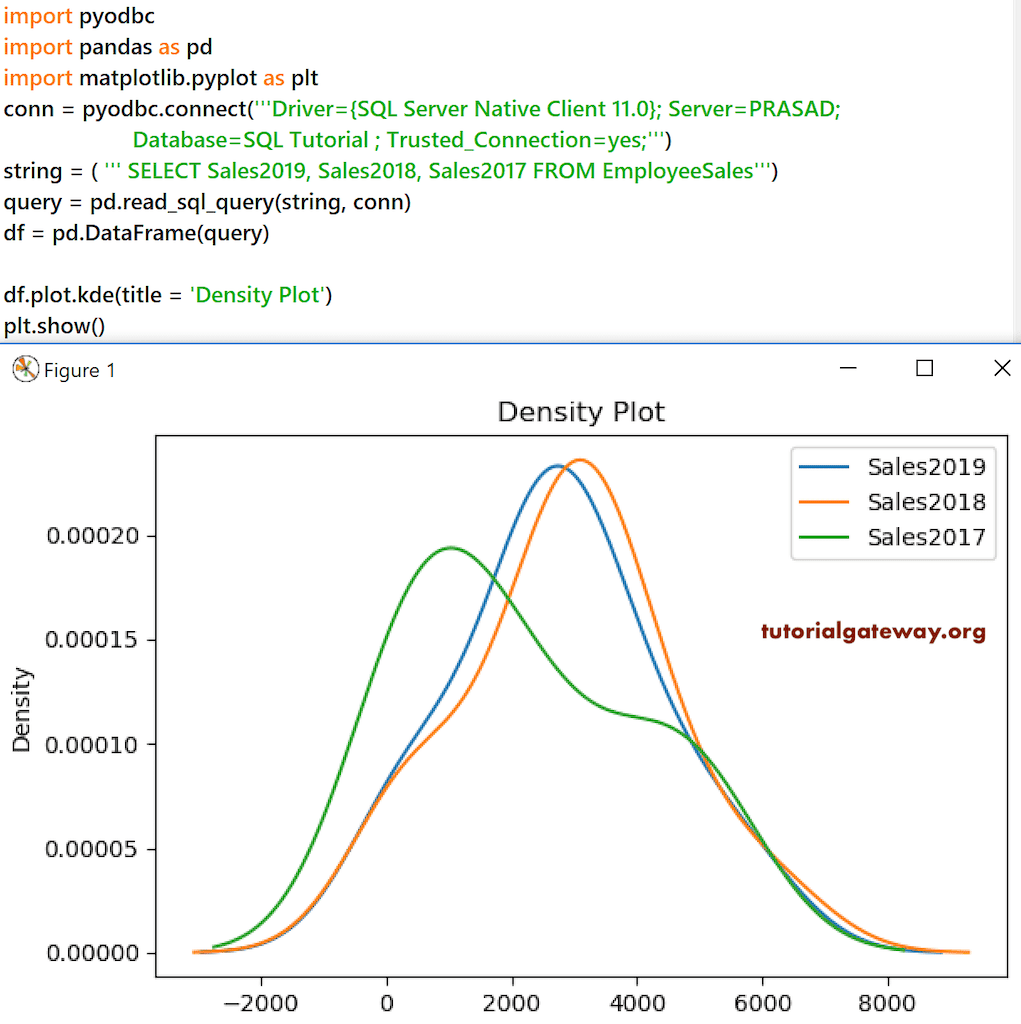Click the minimize control on Figure 1 window

pyautogui.click(x=848, y=368)
